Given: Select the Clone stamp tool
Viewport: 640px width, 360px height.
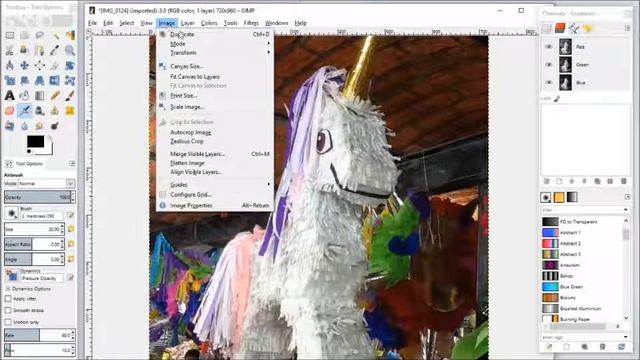Looking at the screenshot, I should point(55,111).
